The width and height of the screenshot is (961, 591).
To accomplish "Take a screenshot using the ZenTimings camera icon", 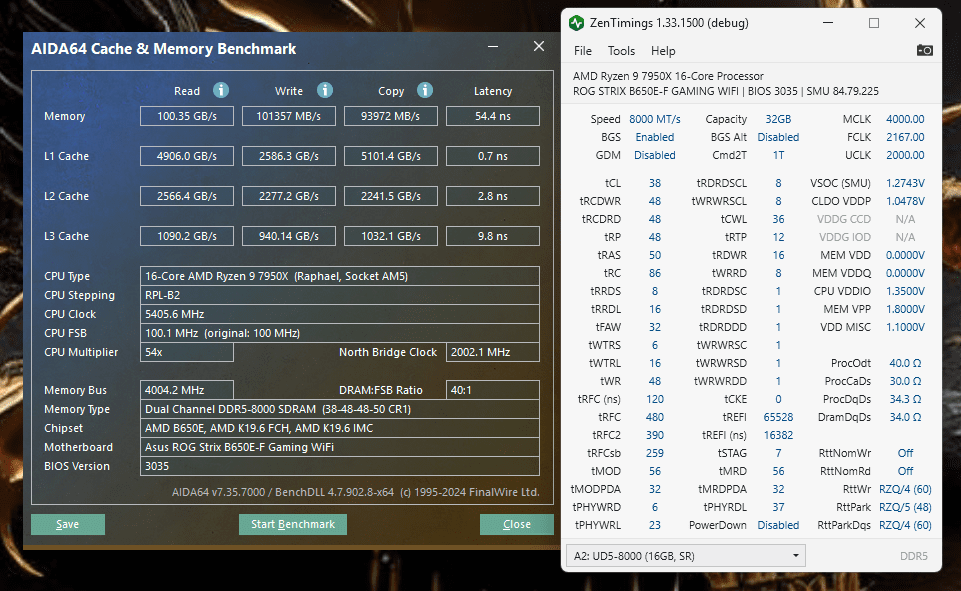I will [x=924, y=50].
